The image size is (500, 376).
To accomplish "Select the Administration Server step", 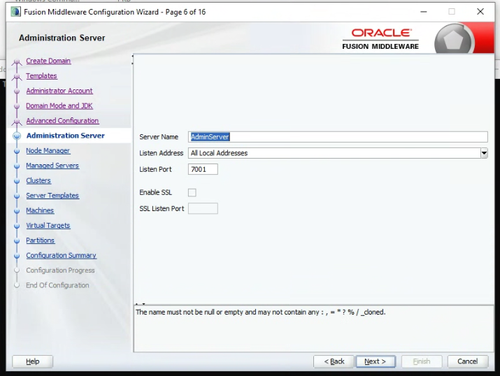I will [65, 136].
